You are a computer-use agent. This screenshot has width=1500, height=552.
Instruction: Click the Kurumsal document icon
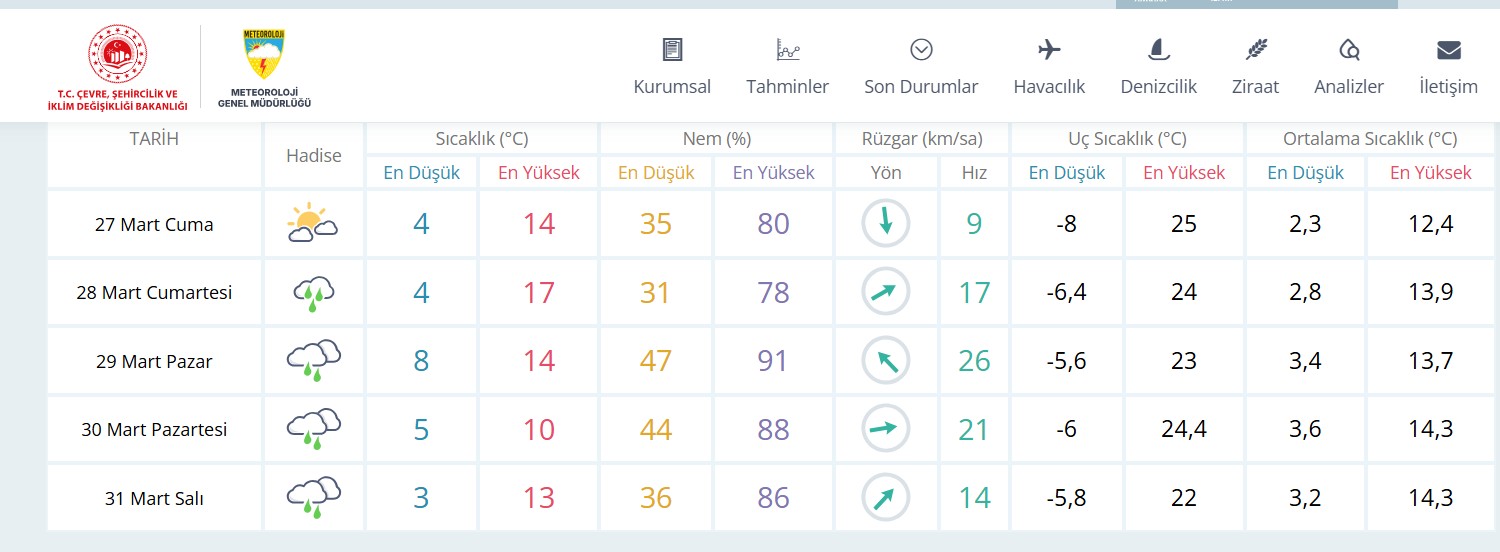(x=672, y=49)
